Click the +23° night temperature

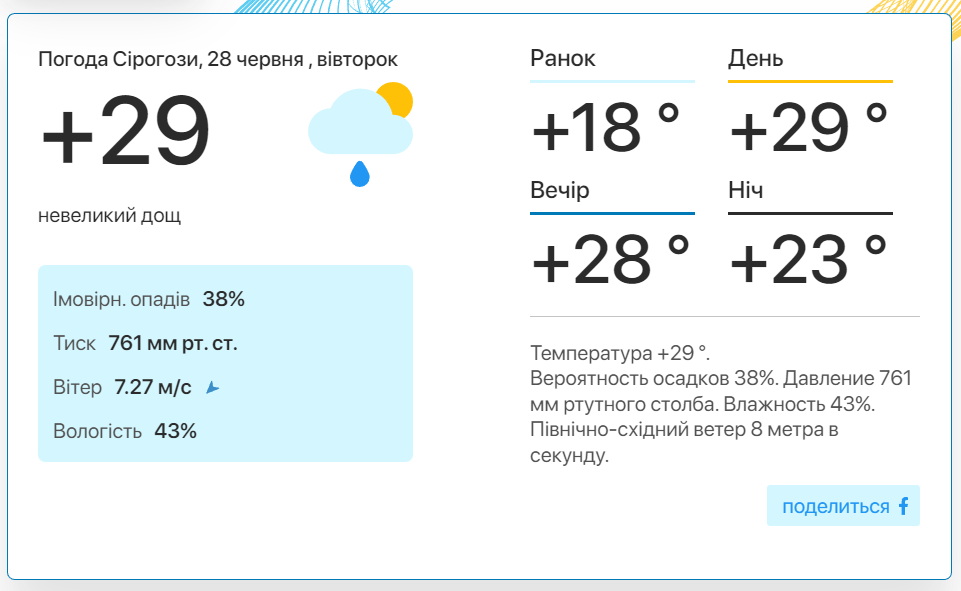tap(808, 260)
